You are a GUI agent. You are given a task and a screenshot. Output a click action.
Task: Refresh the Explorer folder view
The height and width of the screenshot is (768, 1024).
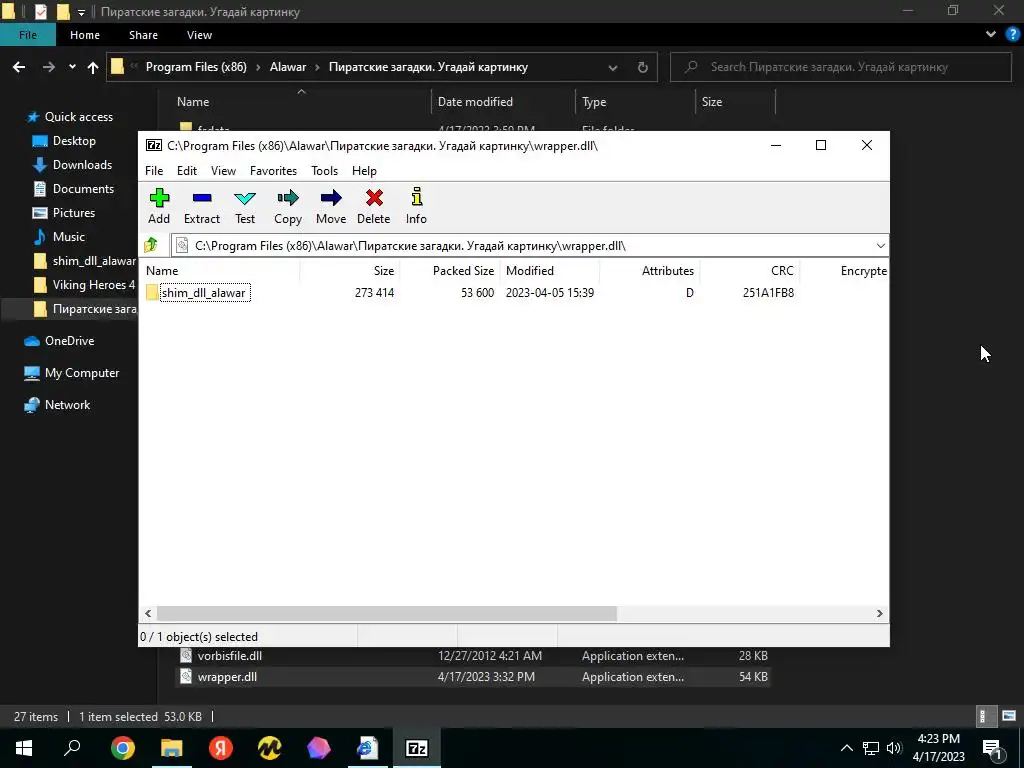click(x=643, y=67)
